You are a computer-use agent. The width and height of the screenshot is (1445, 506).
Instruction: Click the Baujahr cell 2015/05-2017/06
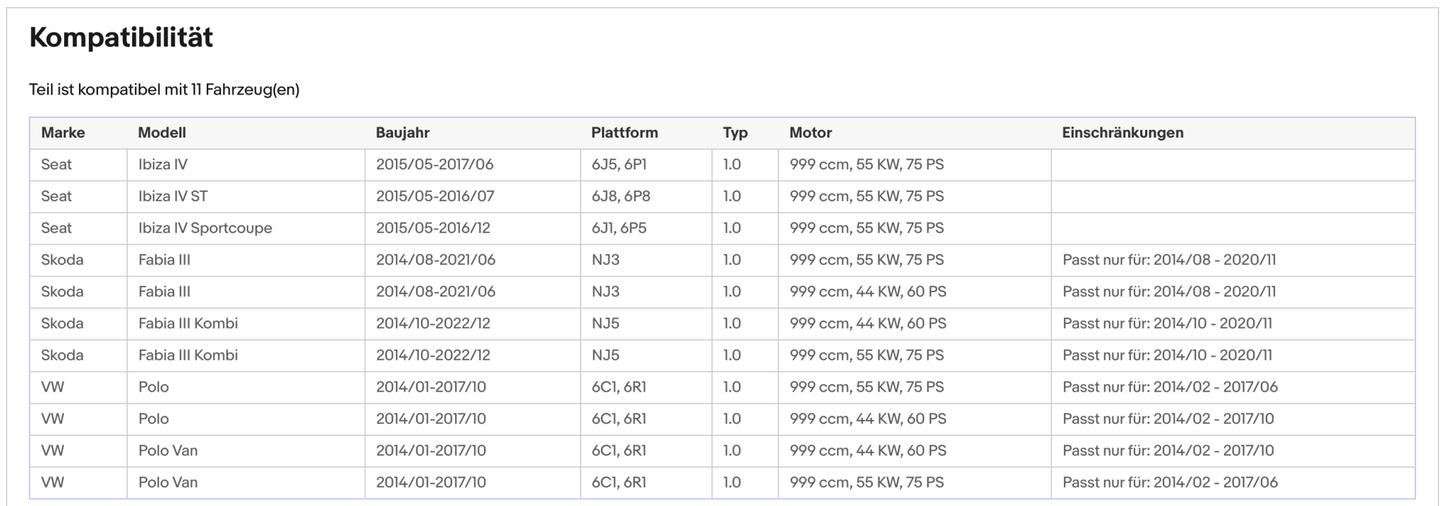[x=435, y=164]
